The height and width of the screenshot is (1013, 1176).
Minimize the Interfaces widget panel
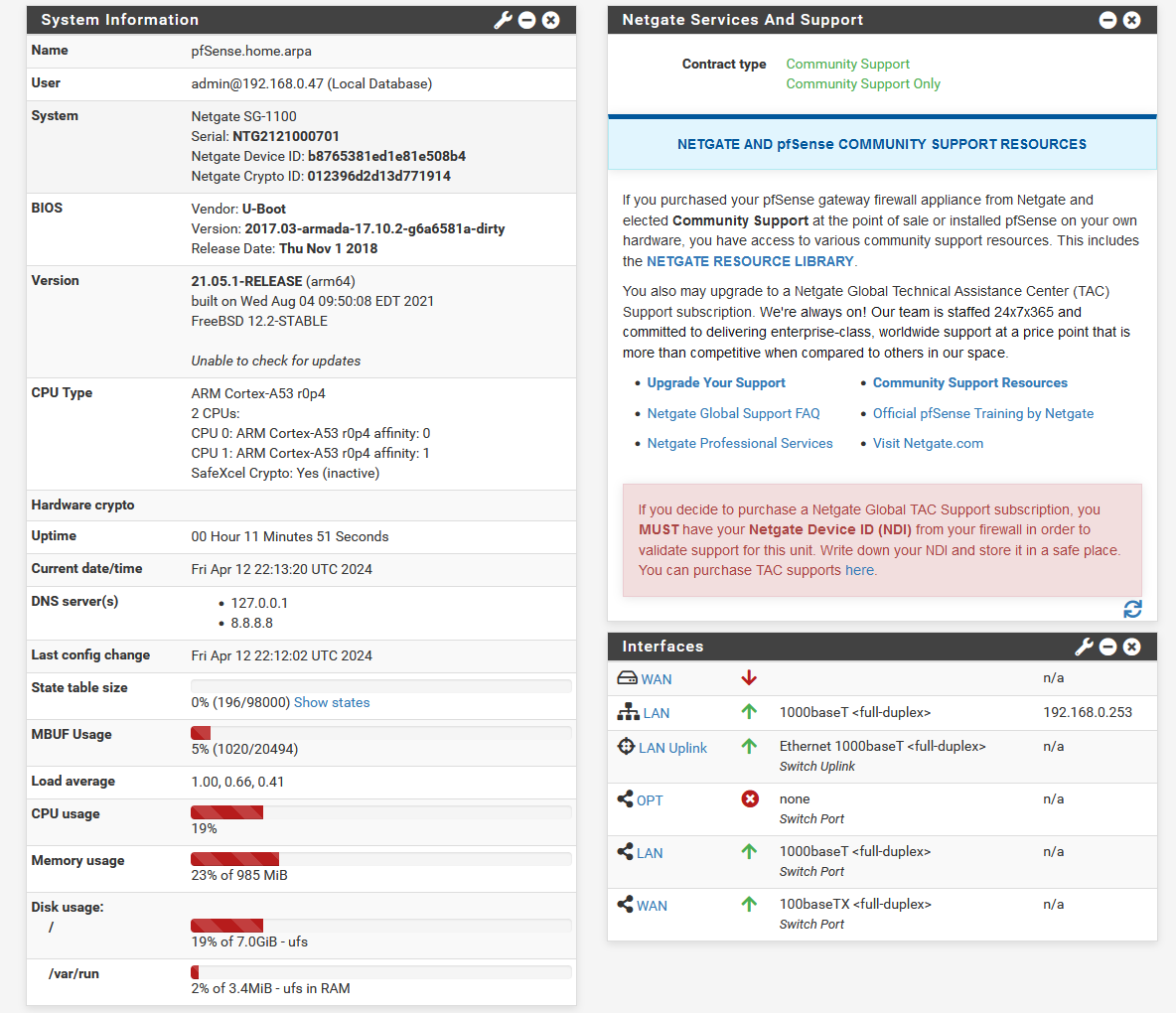point(1108,647)
